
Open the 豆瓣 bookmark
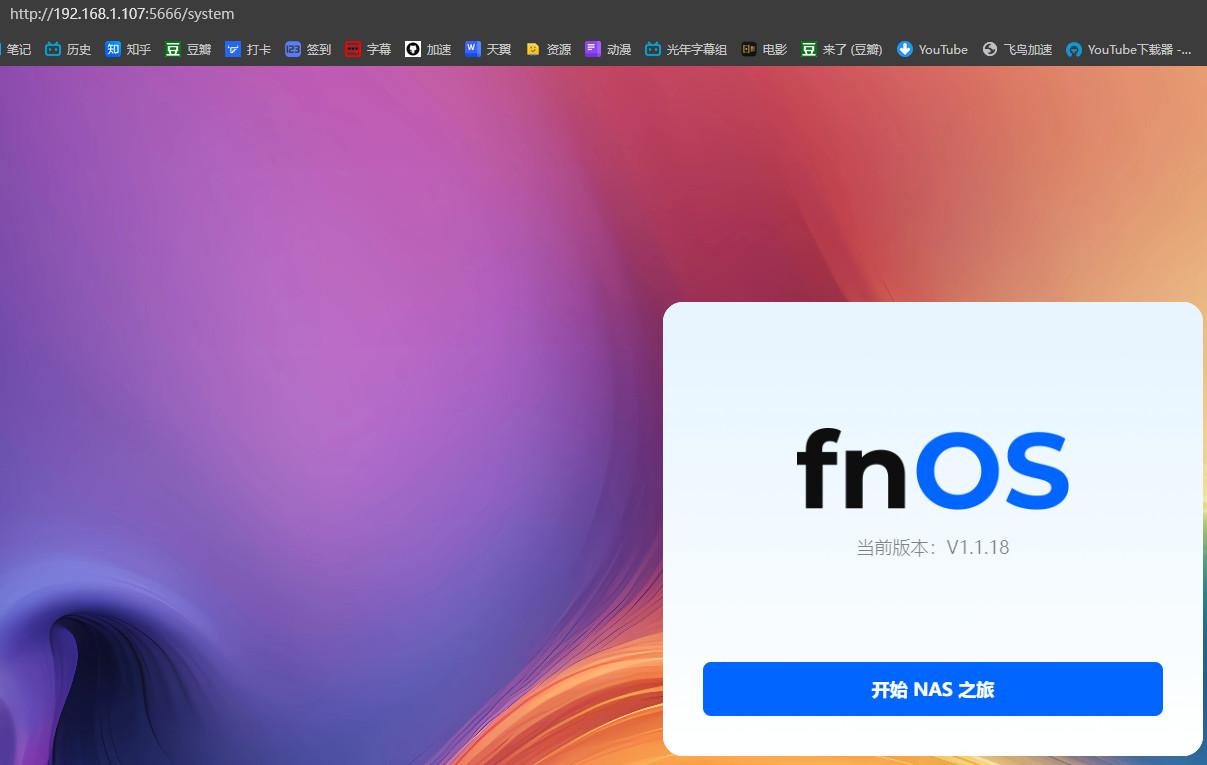188,49
